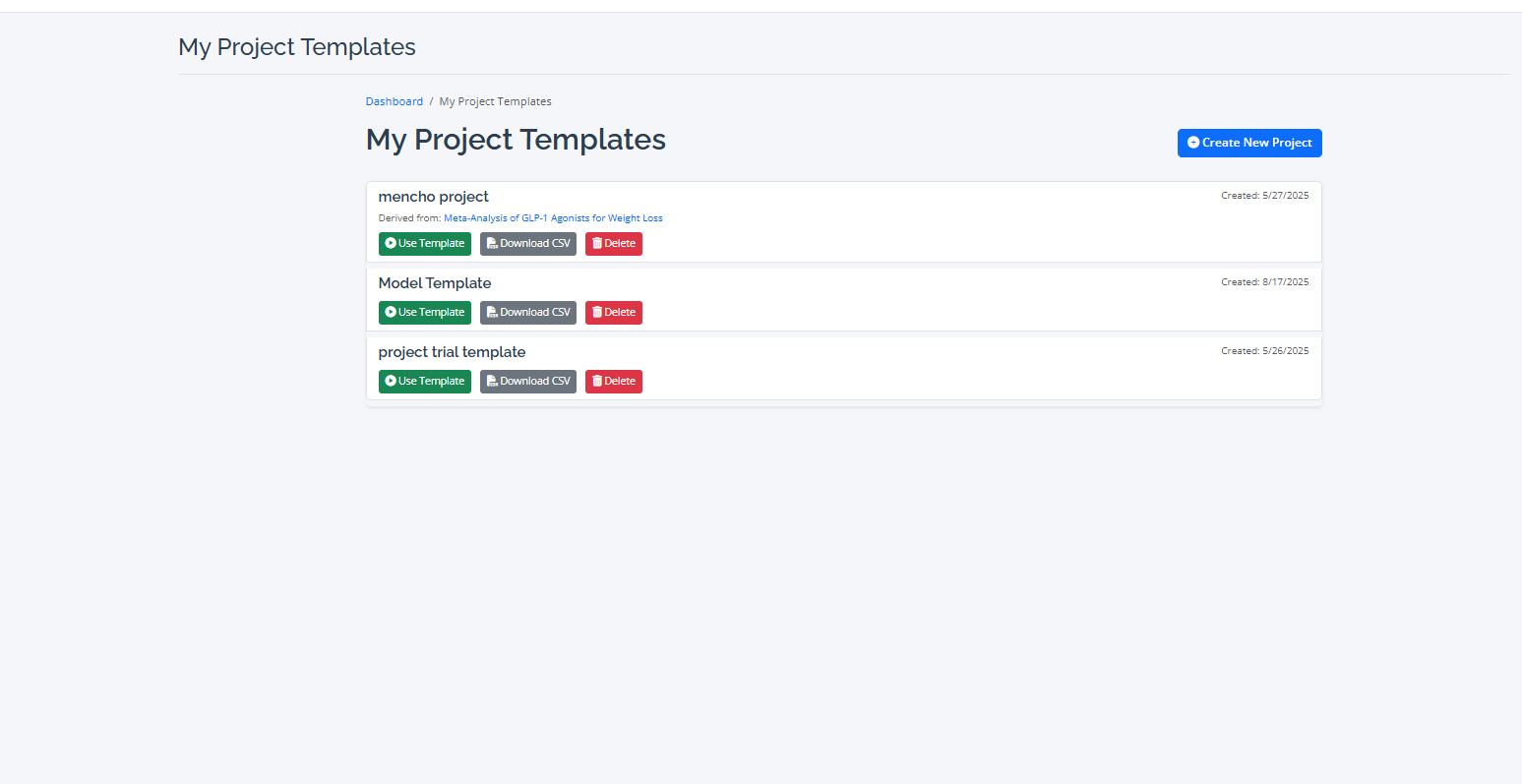Click the Created 5/26/2025 date label

pos(1264,351)
